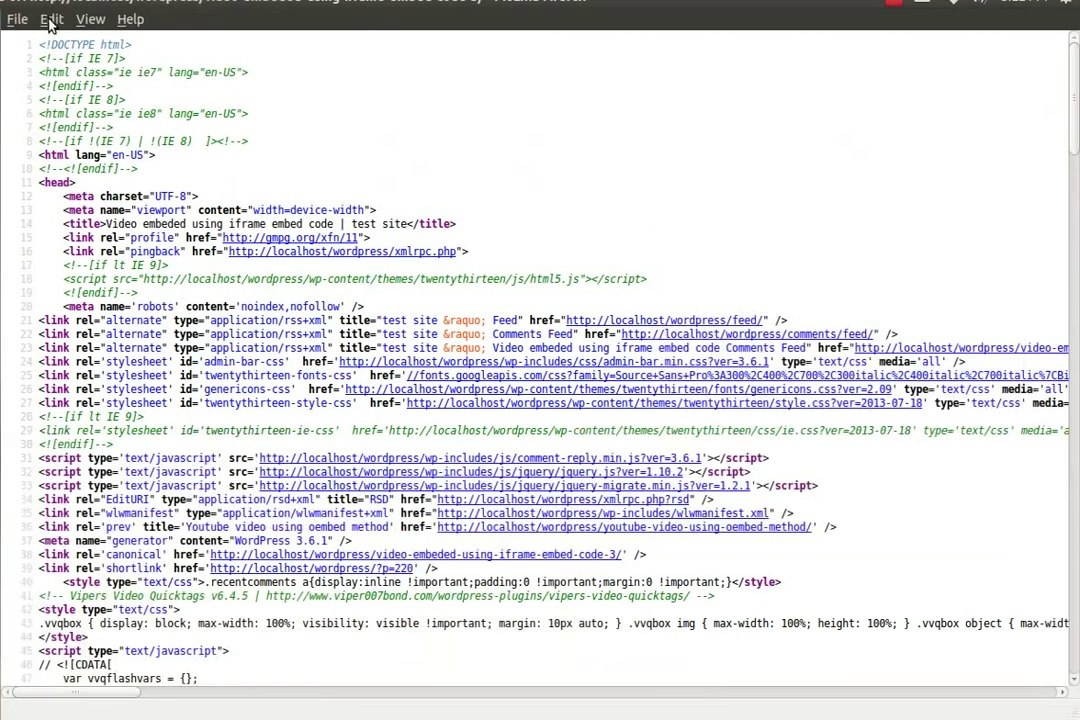Follow the gmpg.org/xfn/11 profile link
The width and height of the screenshot is (1080, 720).
click(x=290, y=238)
